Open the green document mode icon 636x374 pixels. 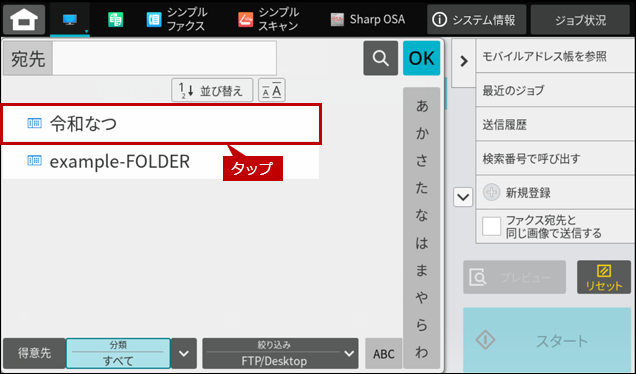pos(116,19)
